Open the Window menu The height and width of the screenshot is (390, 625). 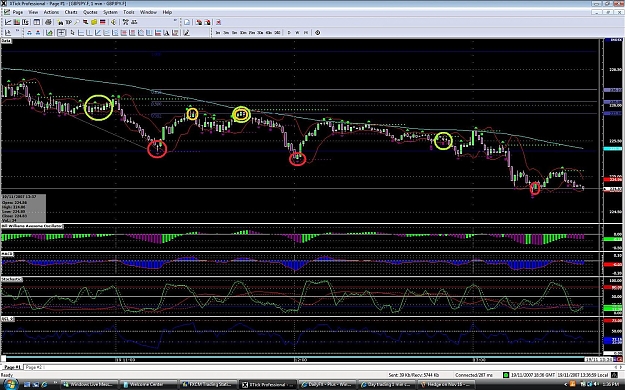click(x=148, y=12)
